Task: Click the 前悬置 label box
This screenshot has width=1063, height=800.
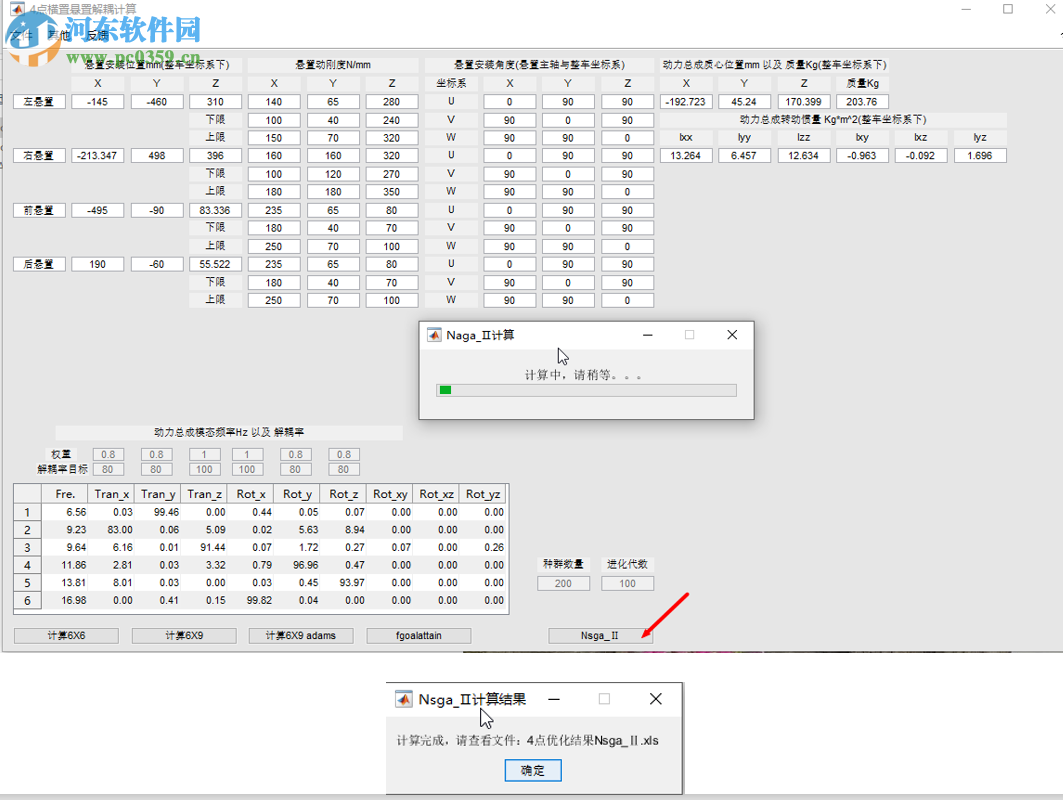Action: tap(39, 210)
